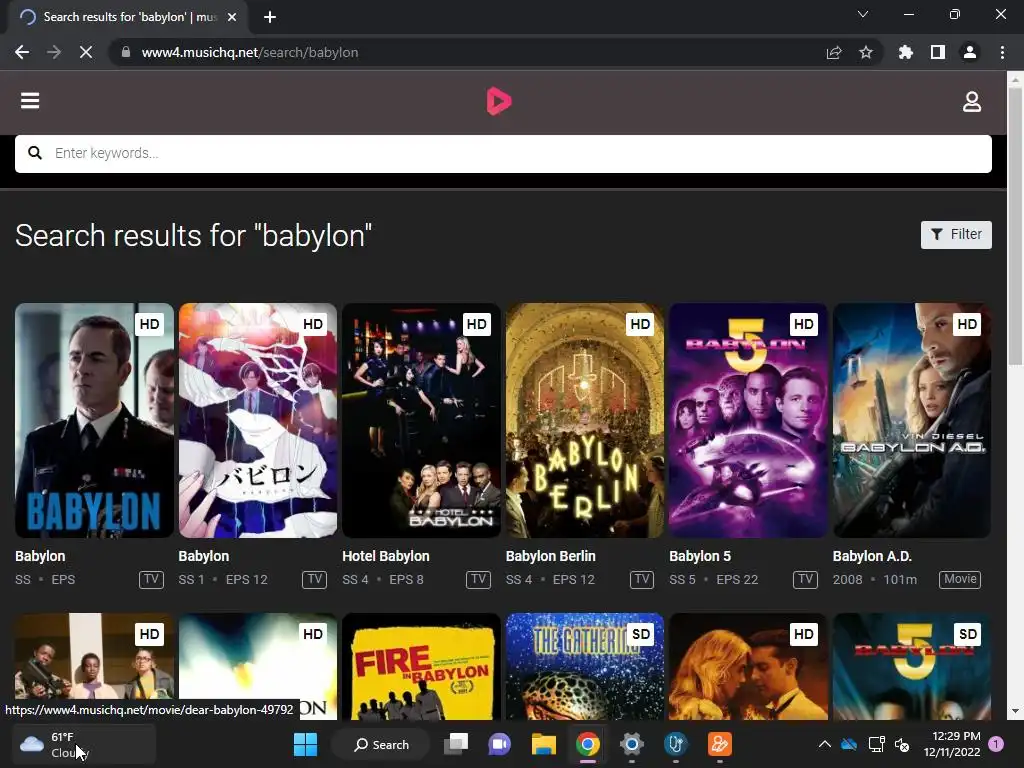
Task: Click the page vertical scrollbar
Action: (x=1015, y=227)
